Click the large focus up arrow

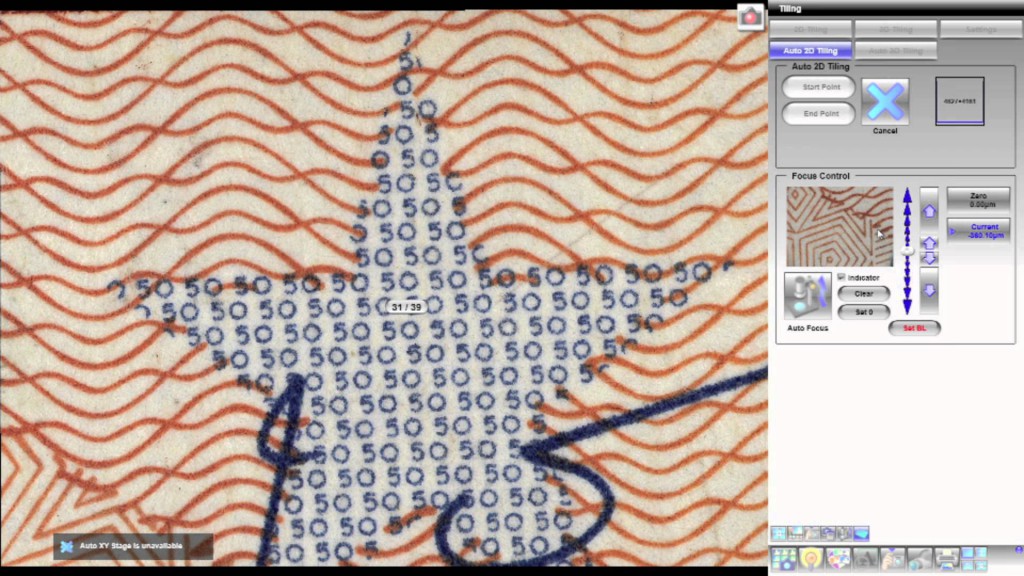(x=929, y=211)
